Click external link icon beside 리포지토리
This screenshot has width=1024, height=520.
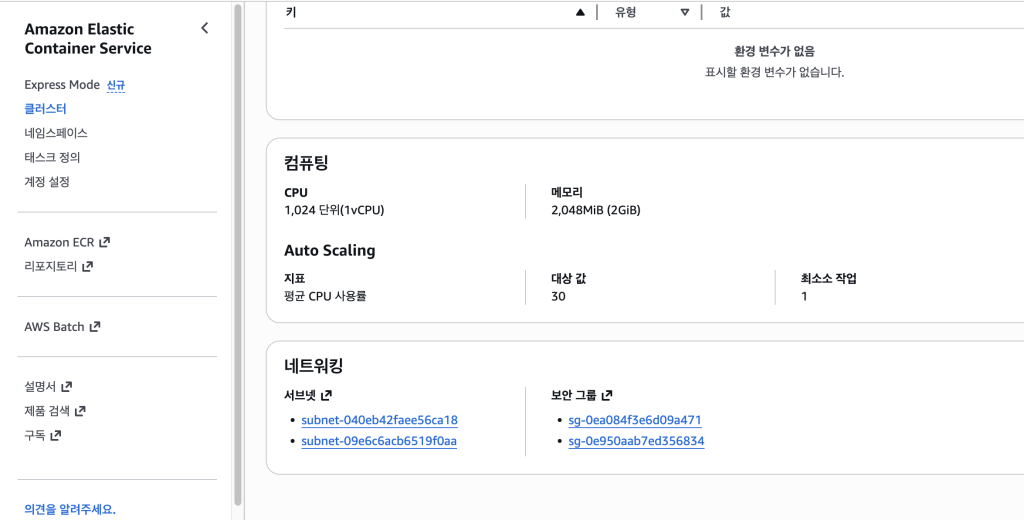pyautogui.click(x=87, y=266)
